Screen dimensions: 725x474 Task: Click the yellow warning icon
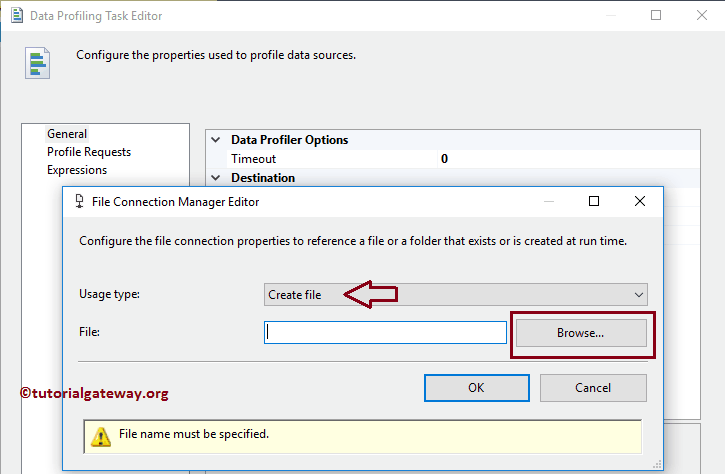tap(101, 436)
